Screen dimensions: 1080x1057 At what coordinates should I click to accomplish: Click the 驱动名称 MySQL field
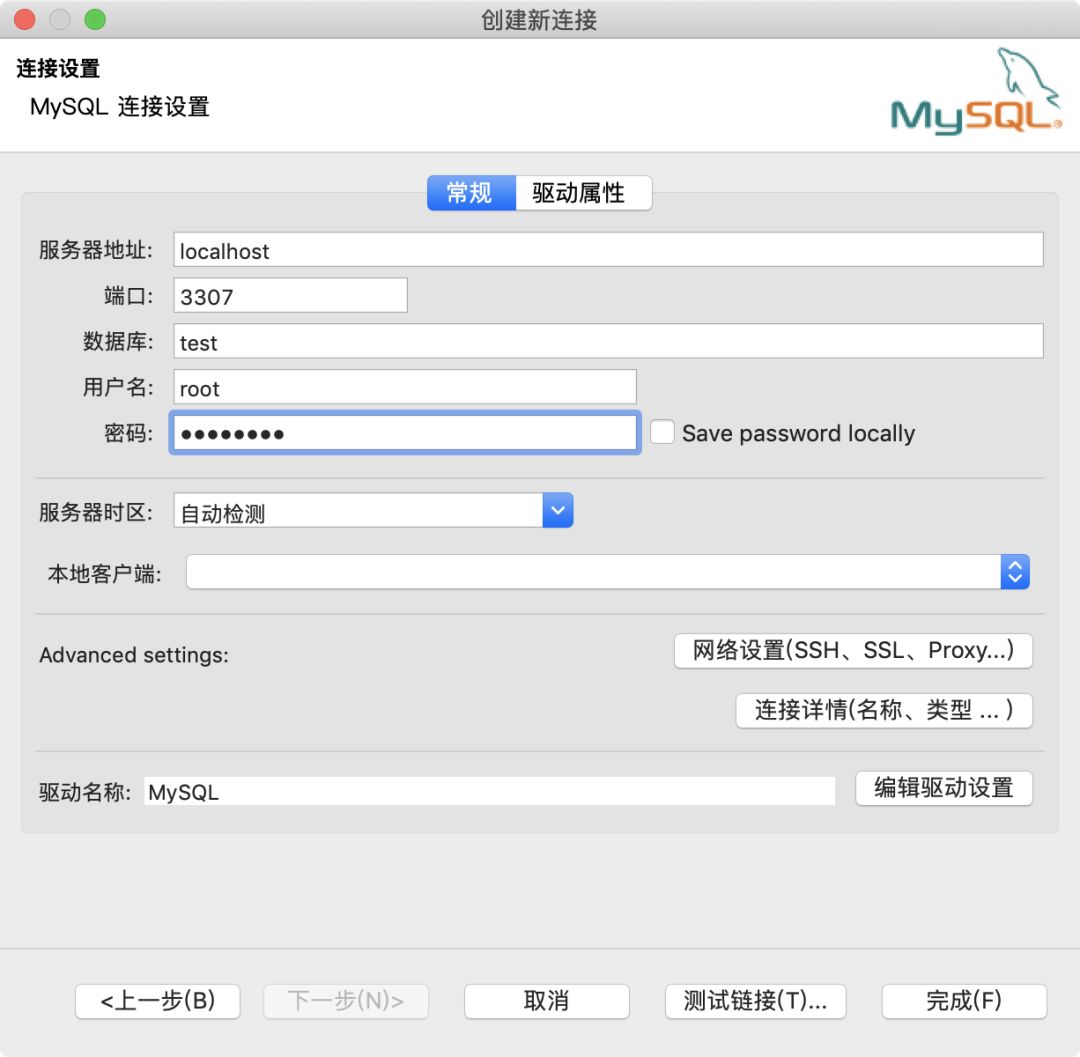pos(488,792)
